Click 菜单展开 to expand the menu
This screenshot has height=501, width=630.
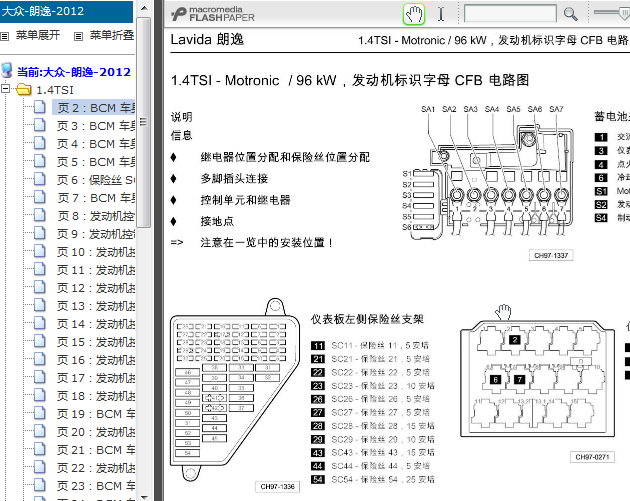(x=38, y=35)
